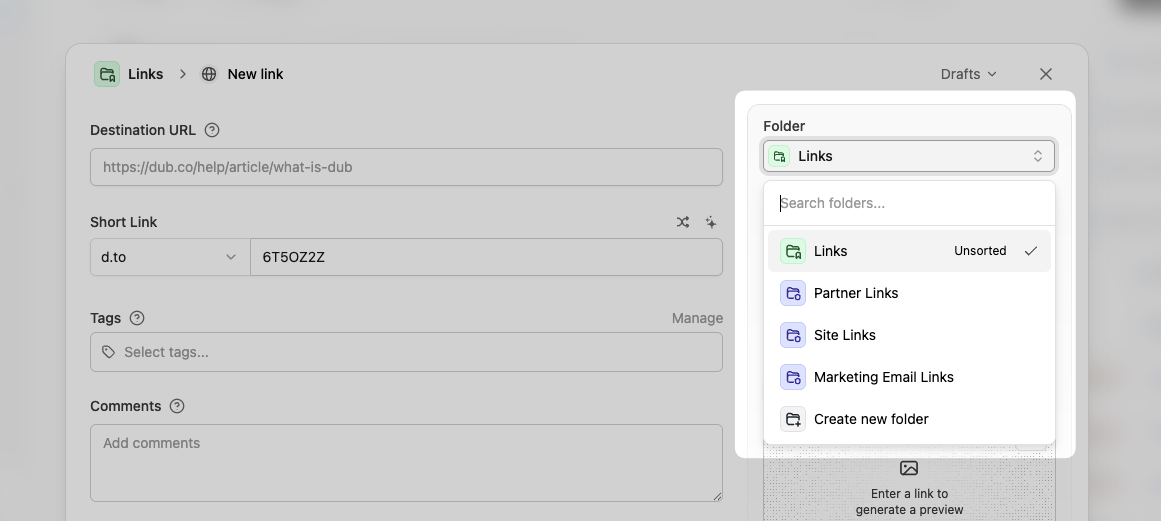Click the Add comments text area
Viewport: 1161px width, 521px height.
[x=406, y=463]
